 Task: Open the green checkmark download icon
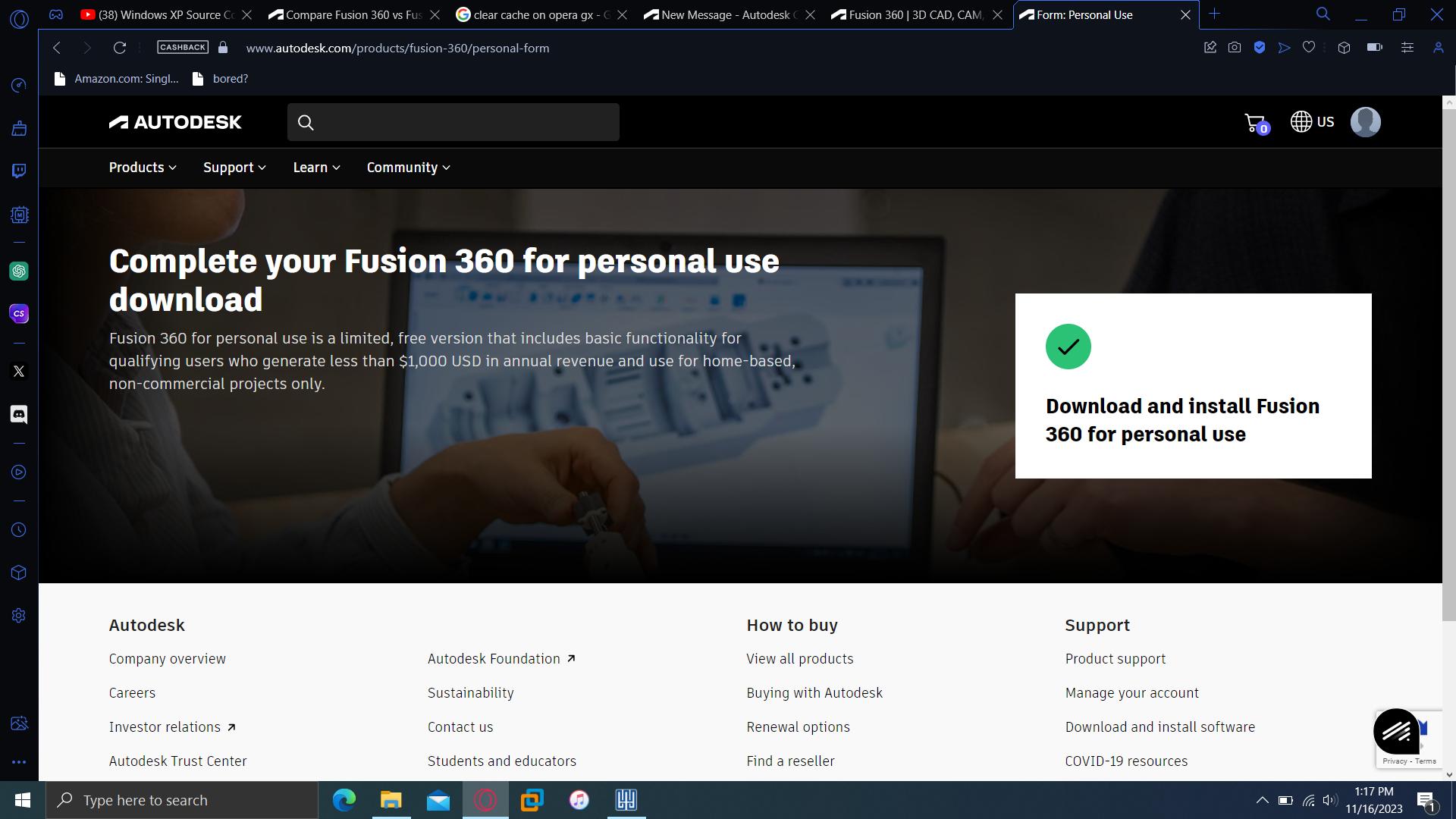tap(1068, 347)
